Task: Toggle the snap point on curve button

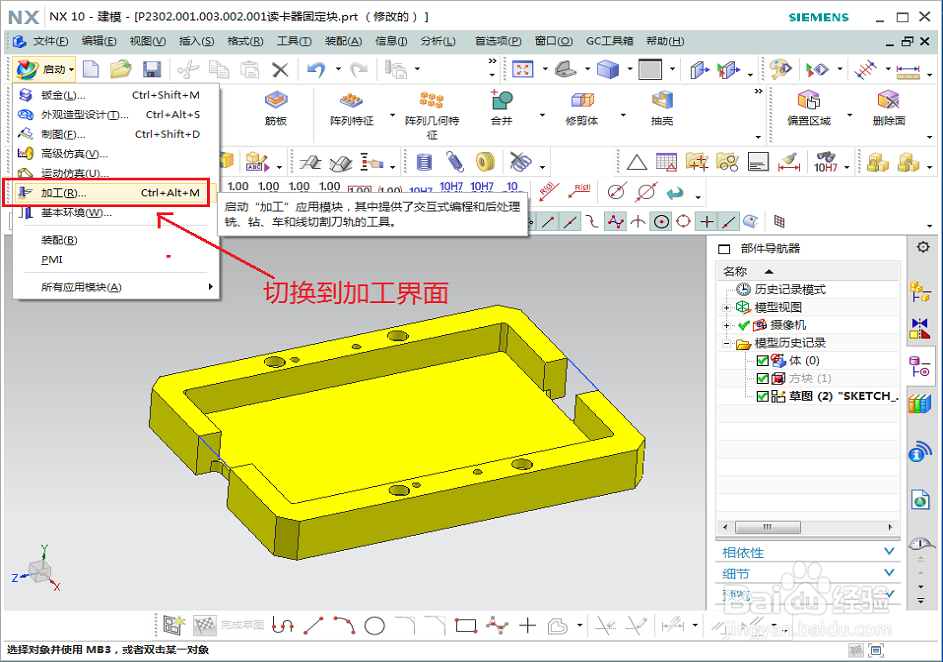Action: (x=729, y=222)
